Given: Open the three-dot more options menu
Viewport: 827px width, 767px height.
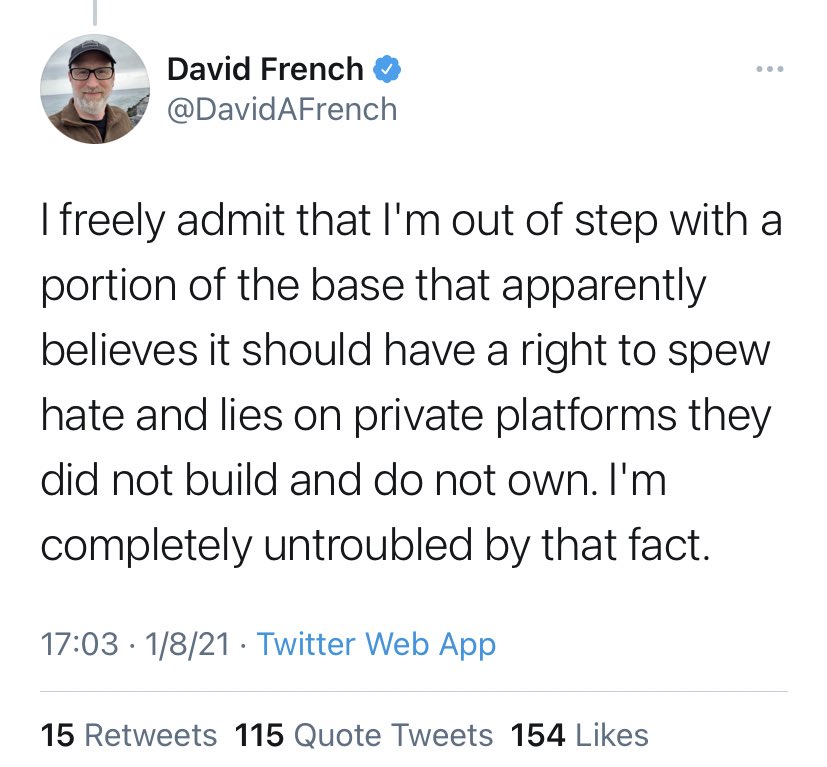Looking at the screenshot, I should tap(770, 70).
